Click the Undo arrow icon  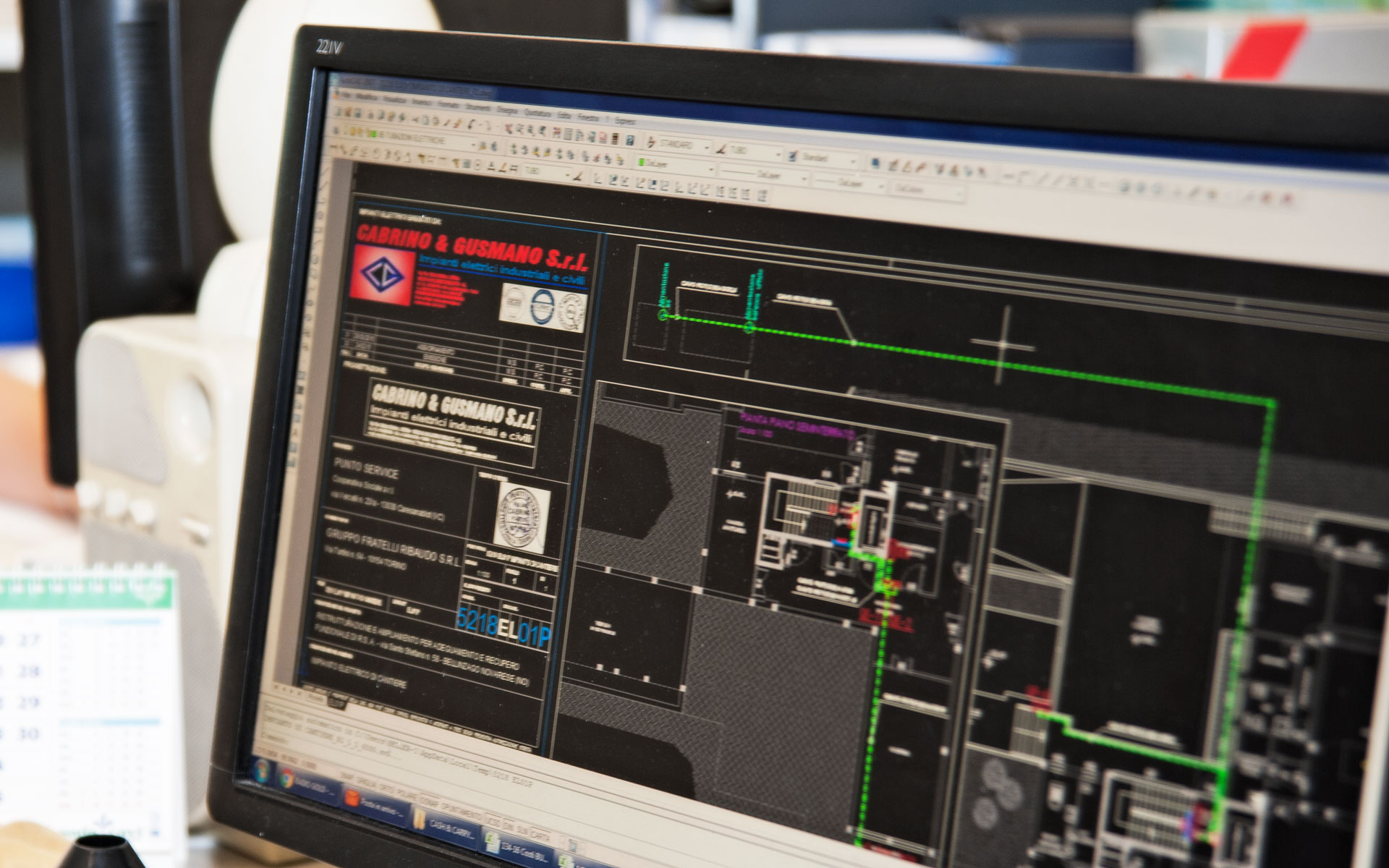click(x=471, y=124)
